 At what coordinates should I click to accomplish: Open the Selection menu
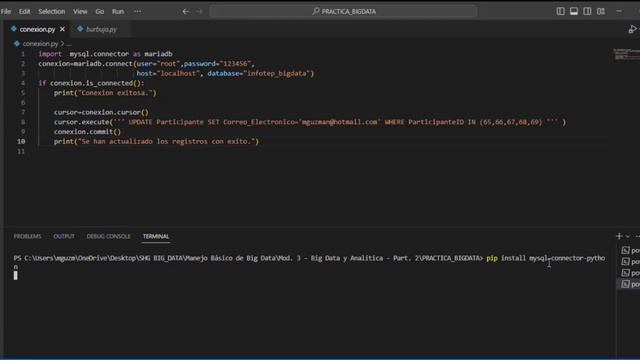coord(51,11)
